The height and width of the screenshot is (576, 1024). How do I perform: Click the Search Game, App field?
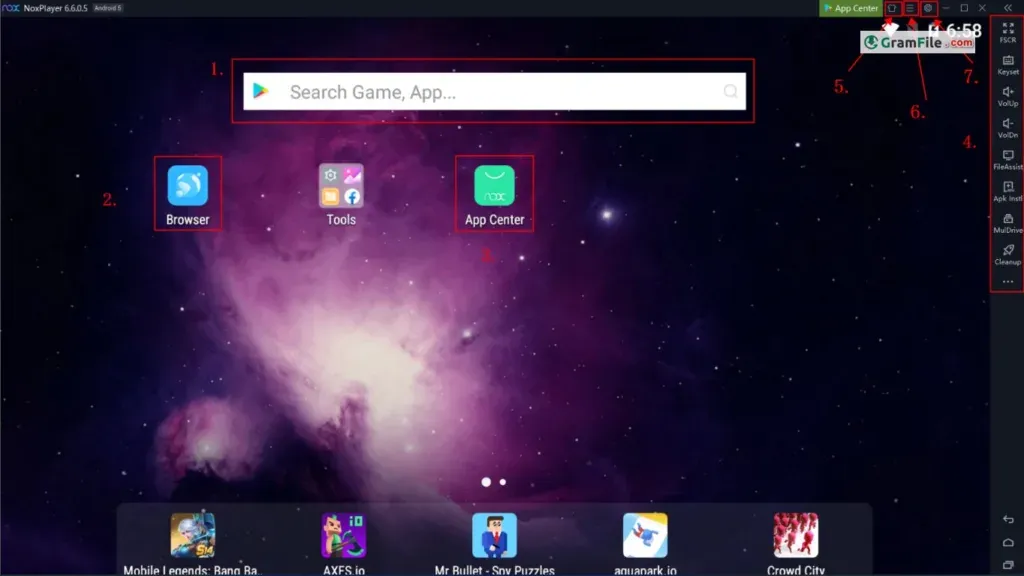(x=494, y=91)
